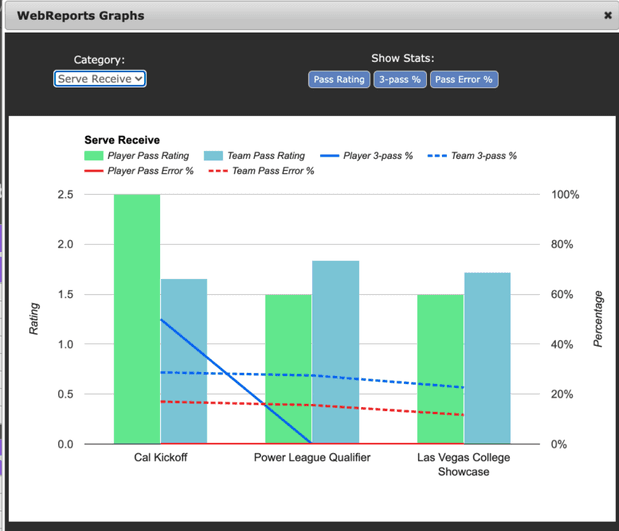Click the dashed Team 3-pass % legend line
This screenshot has width=619, height=531.
tap(438, 157)
